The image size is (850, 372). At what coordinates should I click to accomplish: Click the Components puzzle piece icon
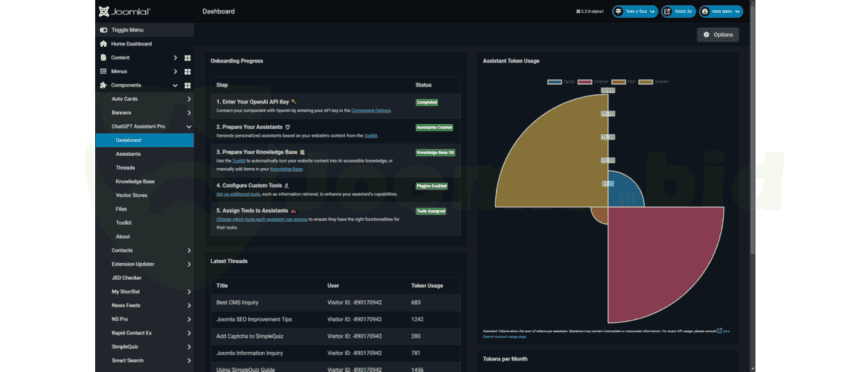coord(104,85)
